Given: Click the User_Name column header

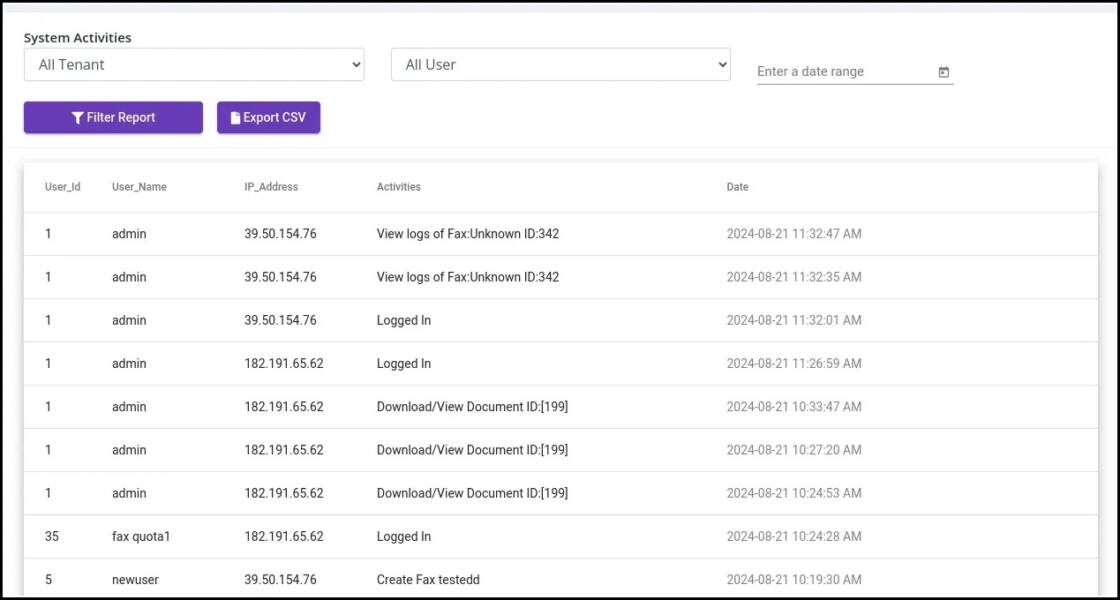Looking at the screenshot, I should tap(139, 187).
